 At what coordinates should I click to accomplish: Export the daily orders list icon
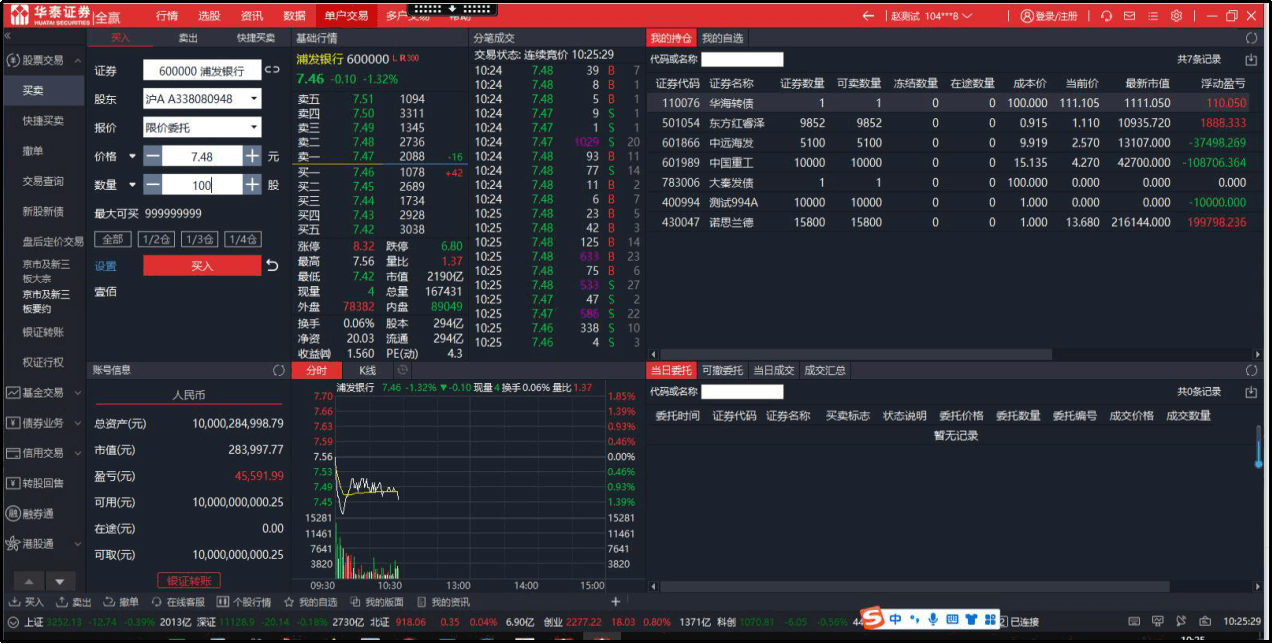1250,392
